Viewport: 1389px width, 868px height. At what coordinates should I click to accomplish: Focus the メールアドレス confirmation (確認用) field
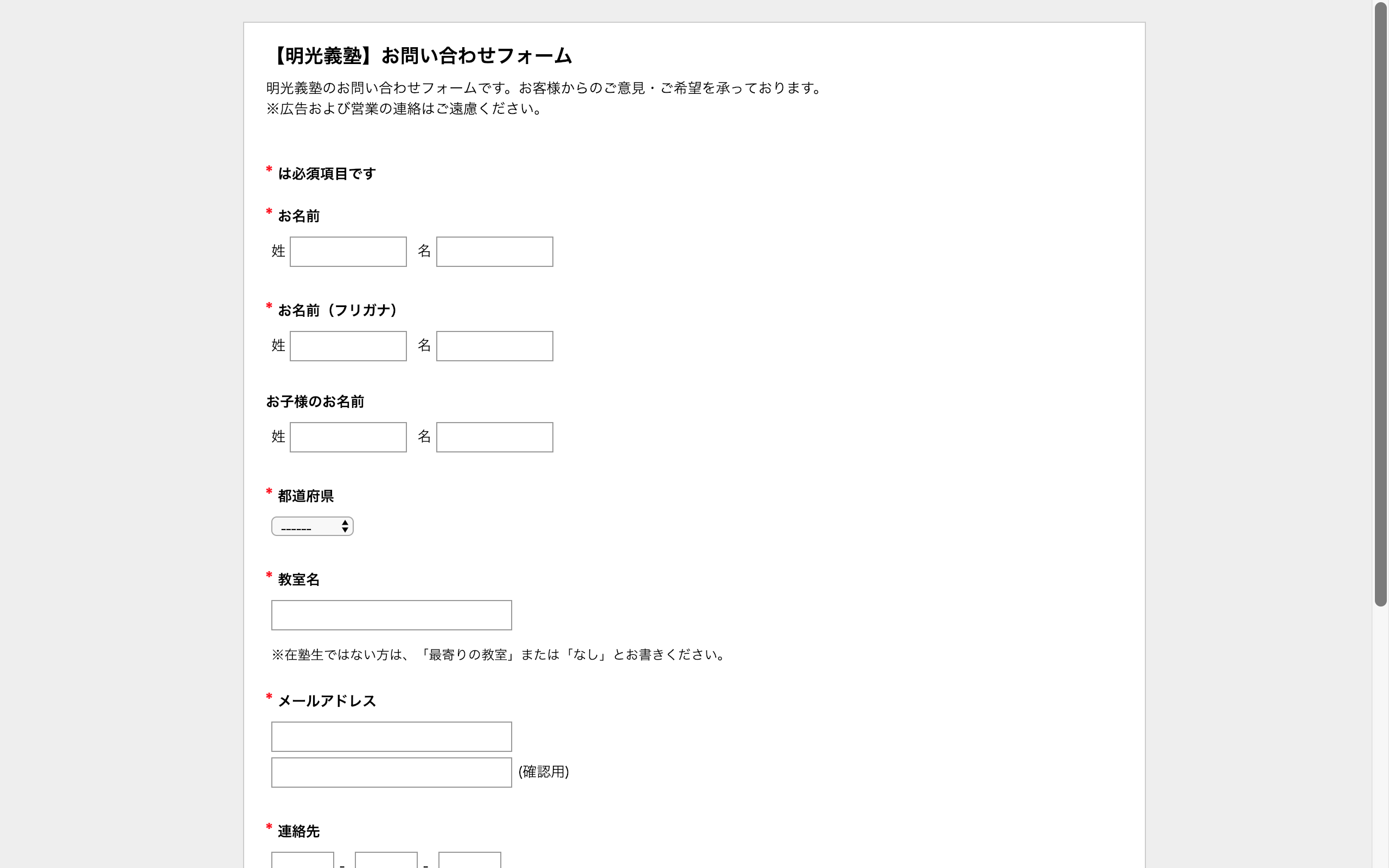click(391, 772)
